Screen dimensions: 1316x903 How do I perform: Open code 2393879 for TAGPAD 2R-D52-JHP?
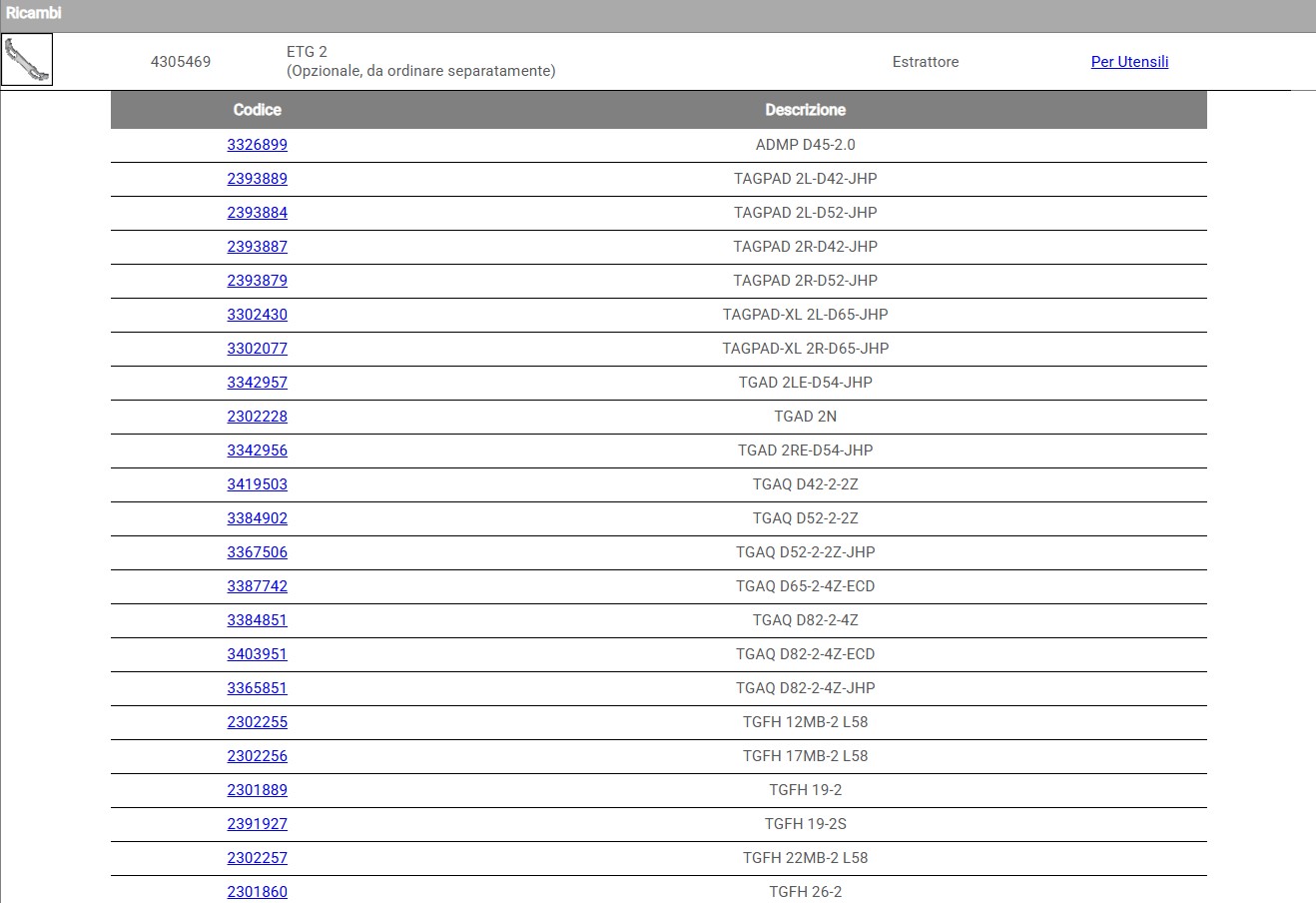[x=257, y=281]
